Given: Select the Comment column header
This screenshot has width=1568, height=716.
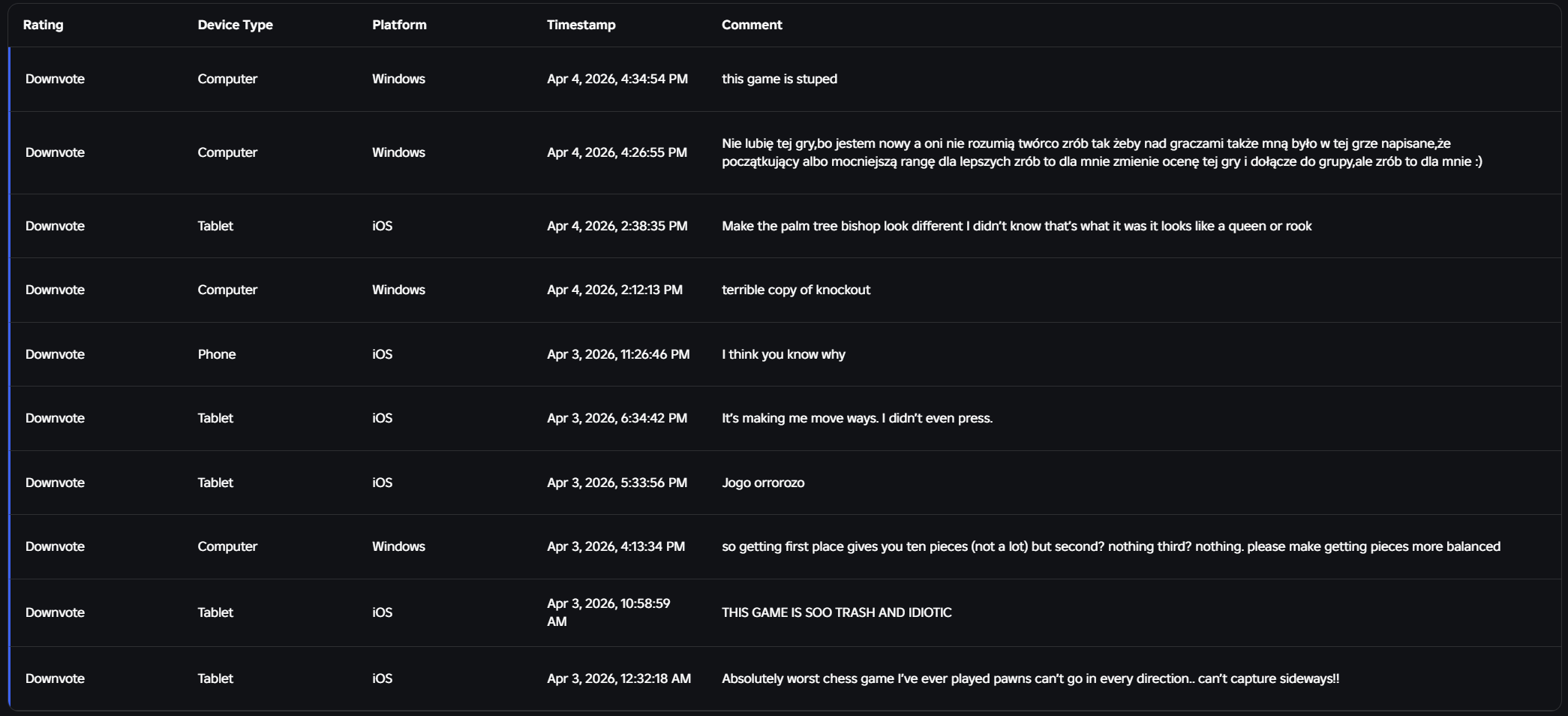Looking at the screenshot, I should (x=752, y=25).
